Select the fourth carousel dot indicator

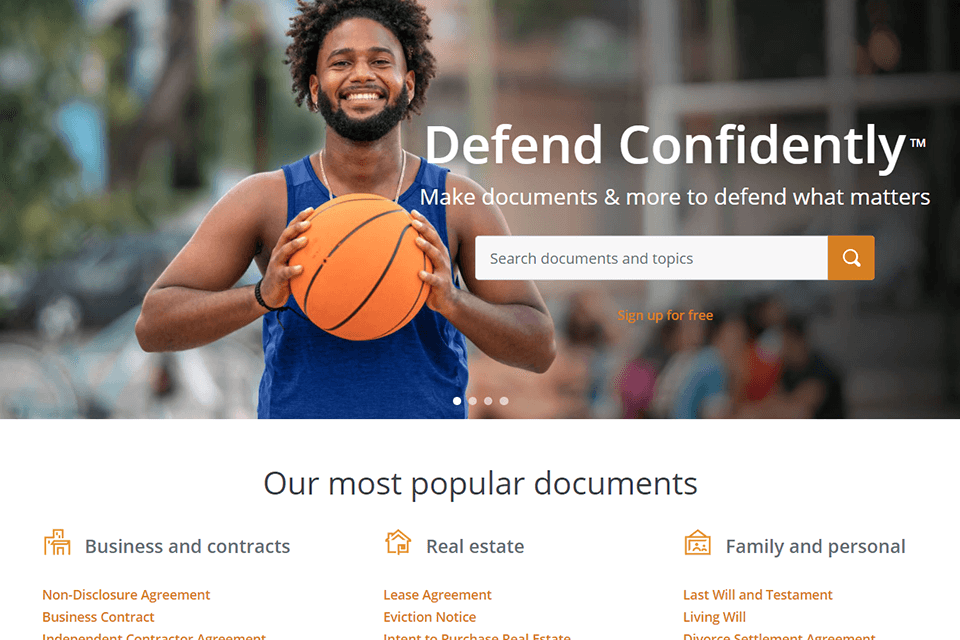pos(504,401)
